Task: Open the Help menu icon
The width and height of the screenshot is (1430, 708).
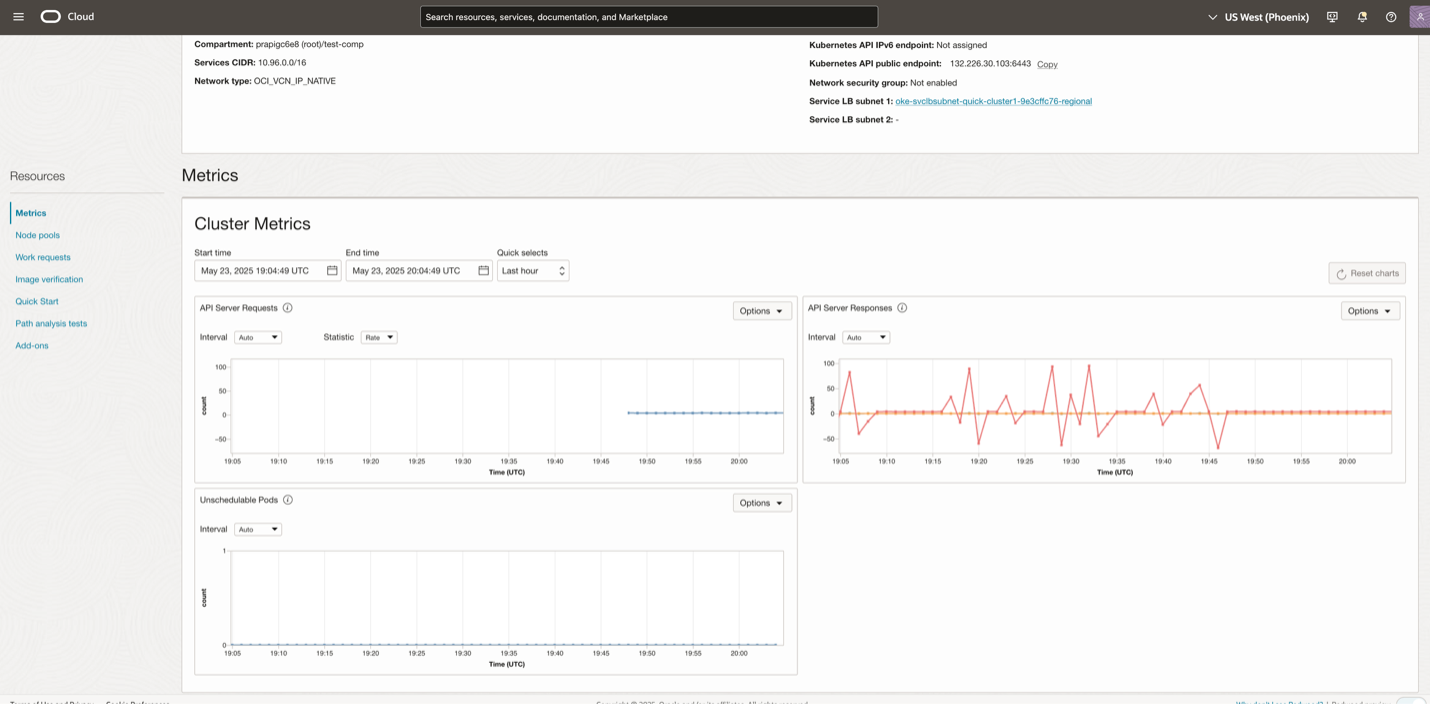Action: coord(1390,16)
